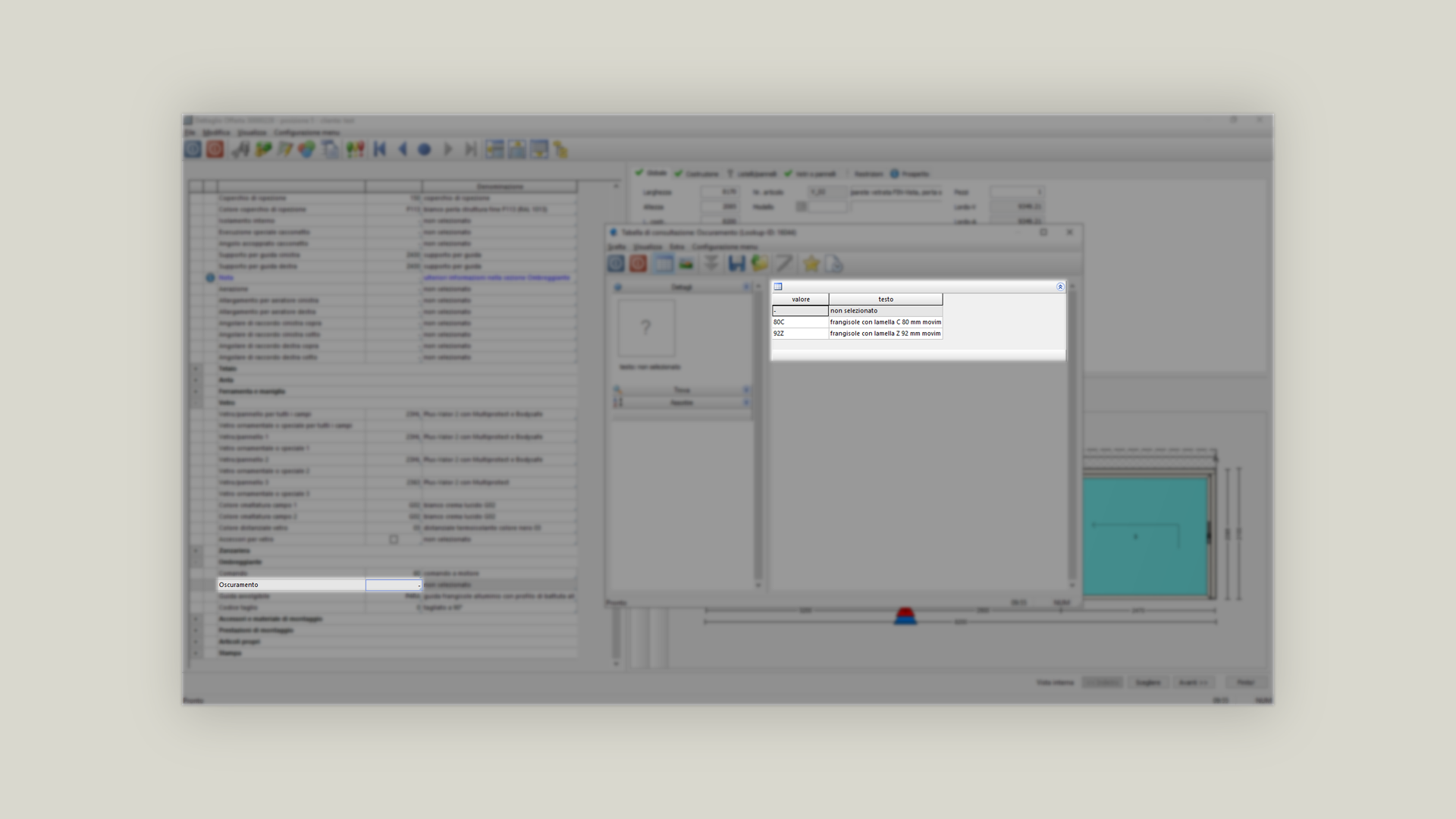
Task: Open the Modifica menu in main window
Action: tap(216, 133)
